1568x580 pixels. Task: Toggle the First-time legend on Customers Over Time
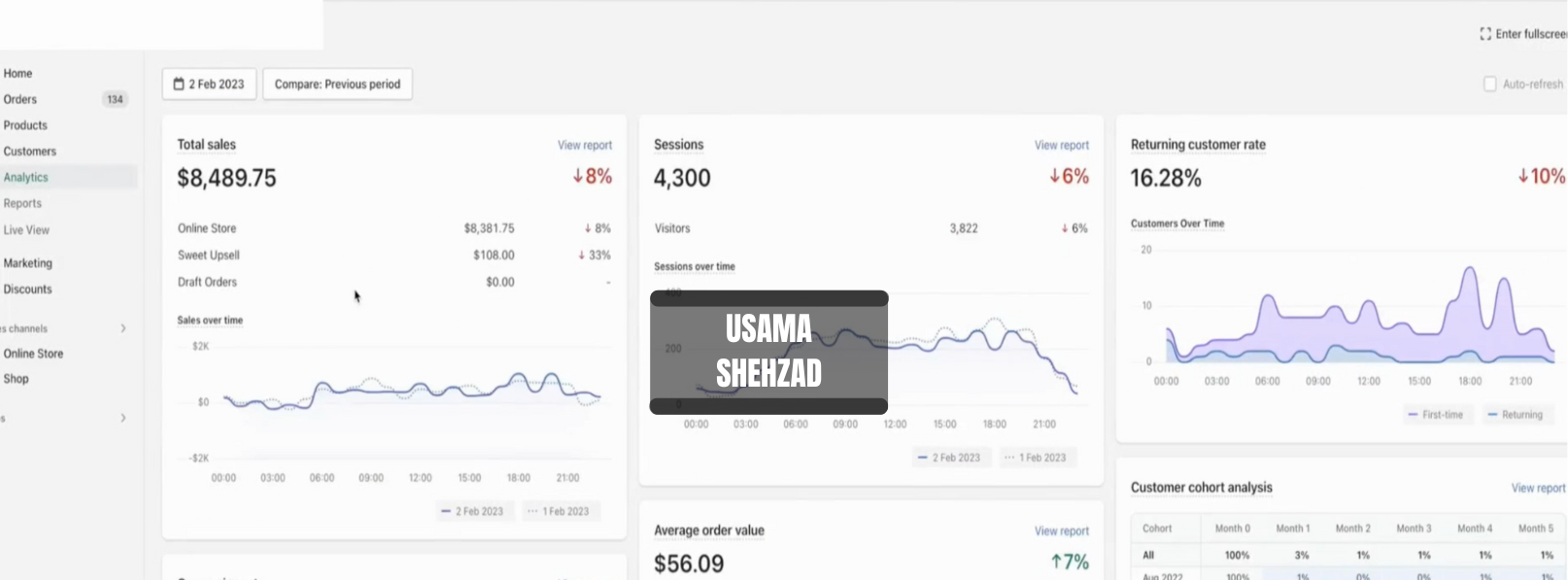(x=1435, y=415)
